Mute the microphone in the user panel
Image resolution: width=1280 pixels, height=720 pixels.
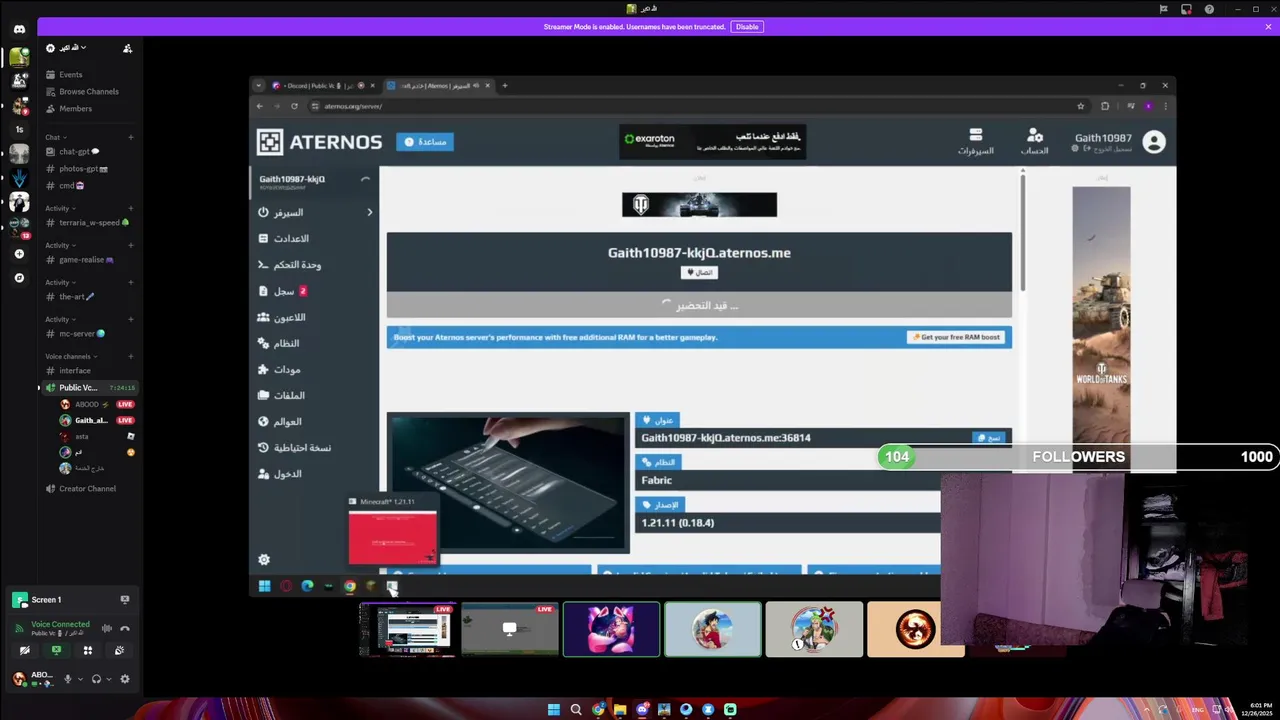coord(68,679)
